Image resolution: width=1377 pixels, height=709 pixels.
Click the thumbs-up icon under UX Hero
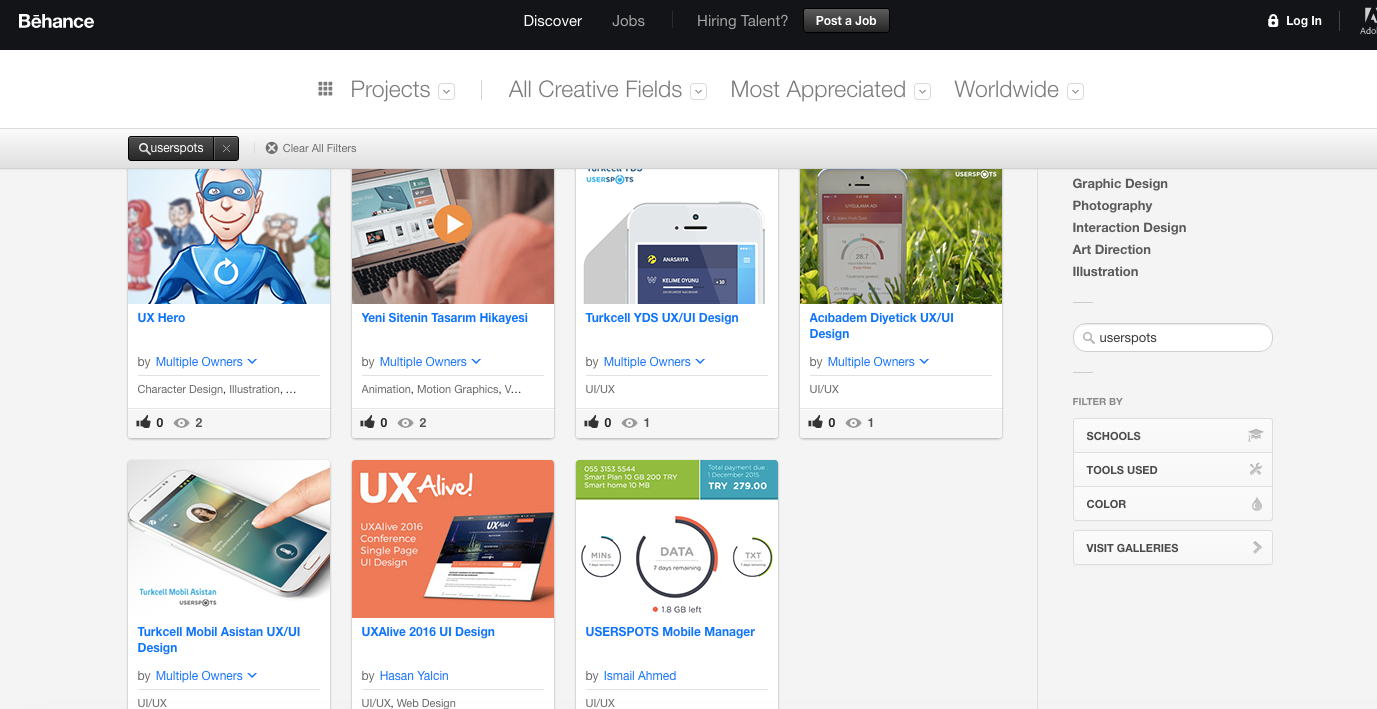(144, 423)
